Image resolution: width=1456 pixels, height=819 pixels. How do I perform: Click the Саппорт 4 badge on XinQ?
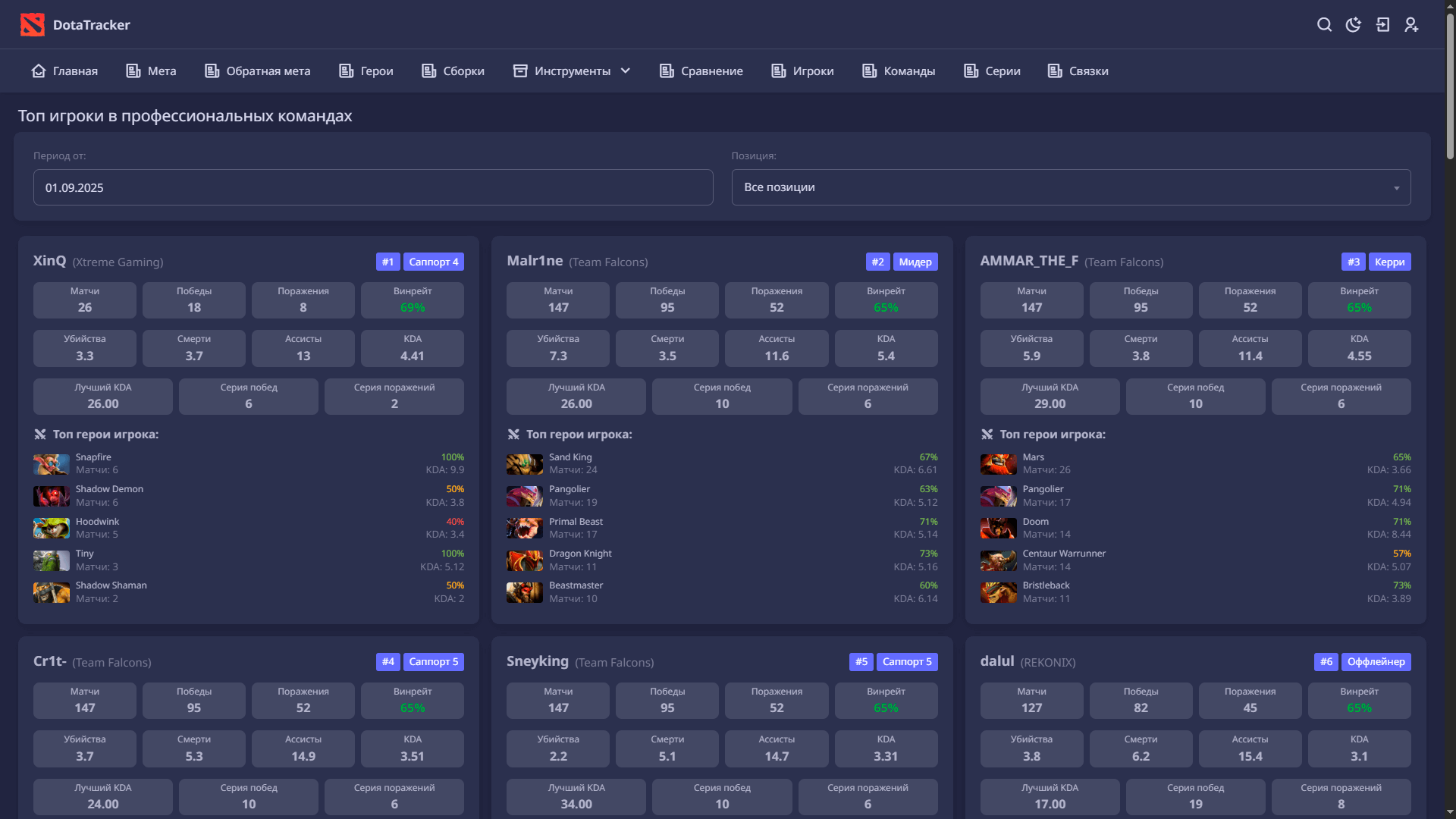point(434,262)
